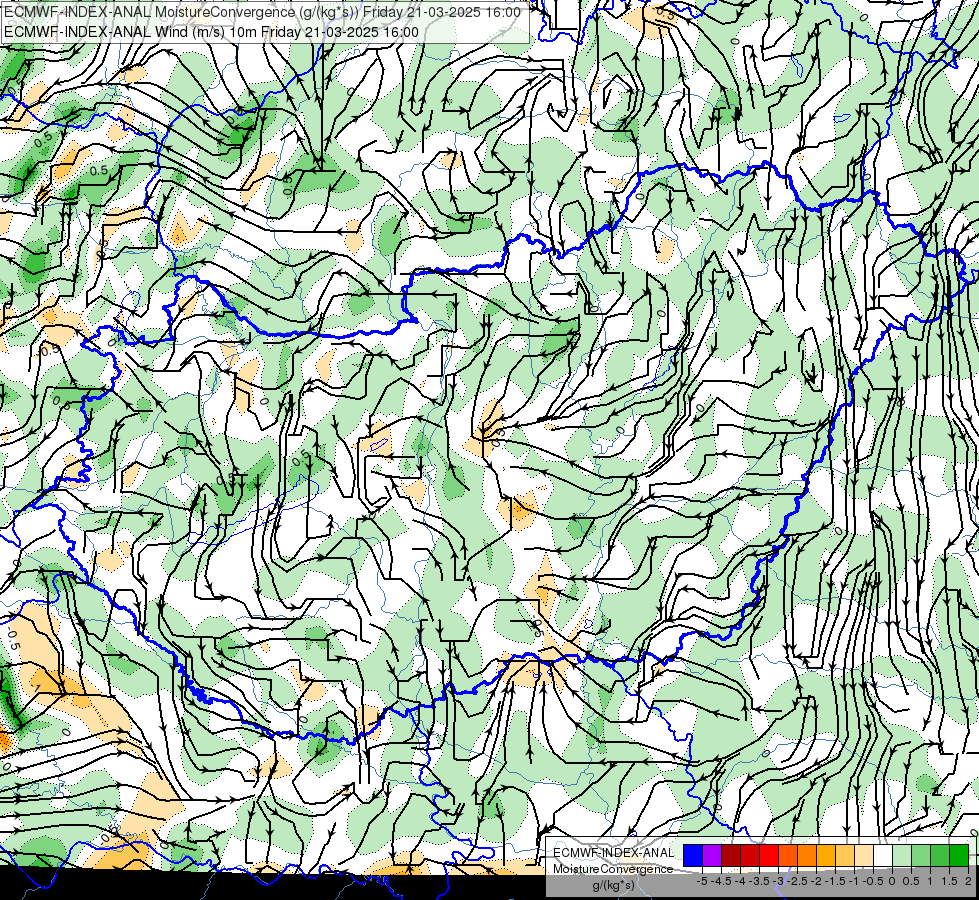
Task: Pick the green swatch between 1 and 1.5
Action: (x=921, y=855)
